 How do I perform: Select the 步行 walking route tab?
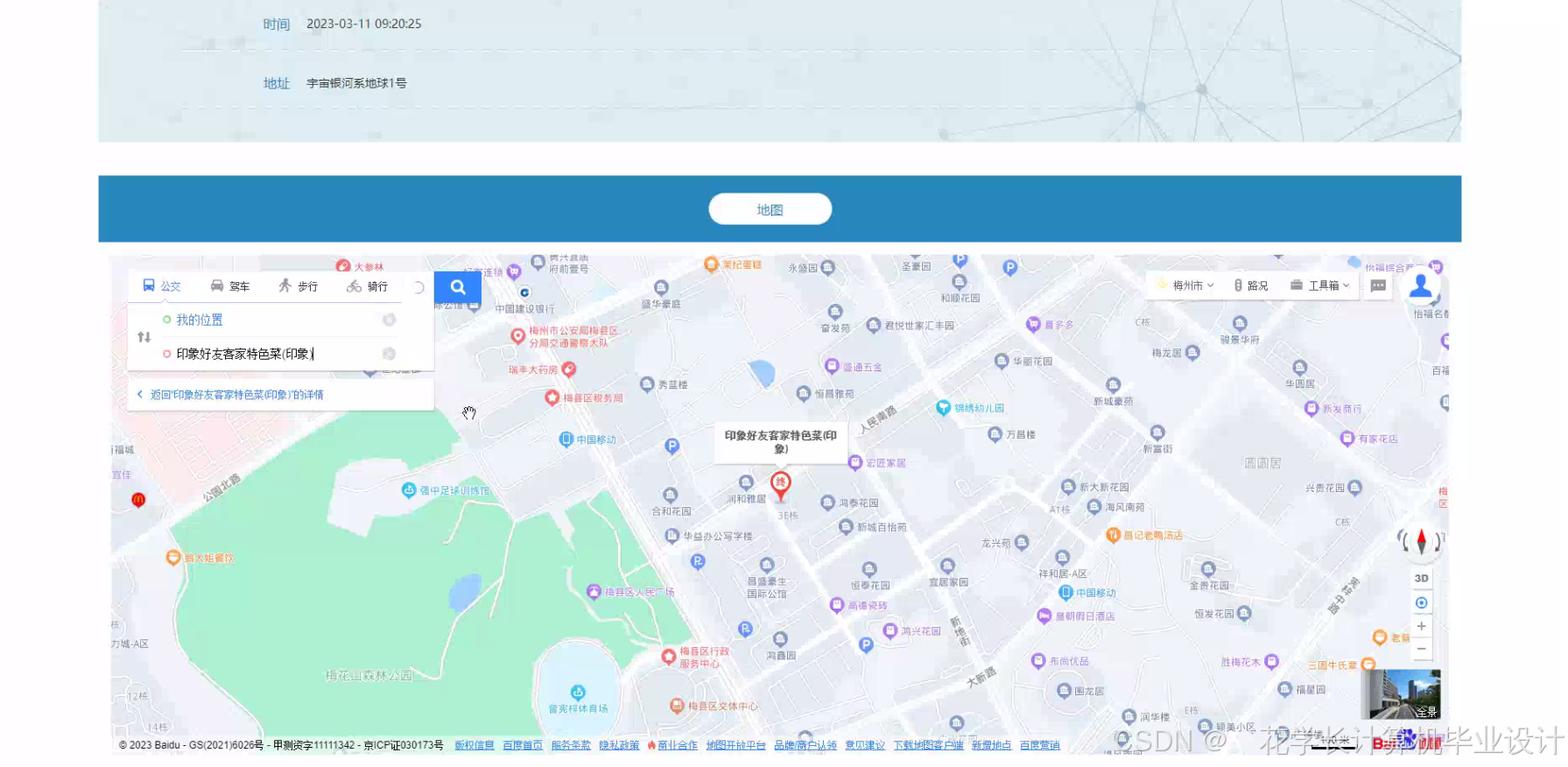click(298, 286)
